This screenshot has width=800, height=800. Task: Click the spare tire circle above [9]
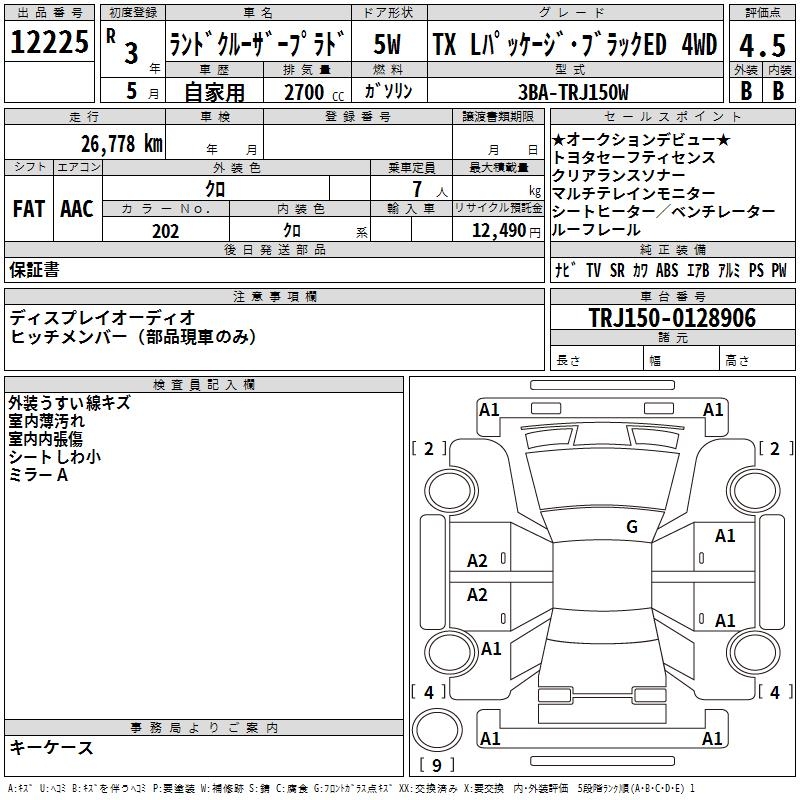tap(437, 730)
